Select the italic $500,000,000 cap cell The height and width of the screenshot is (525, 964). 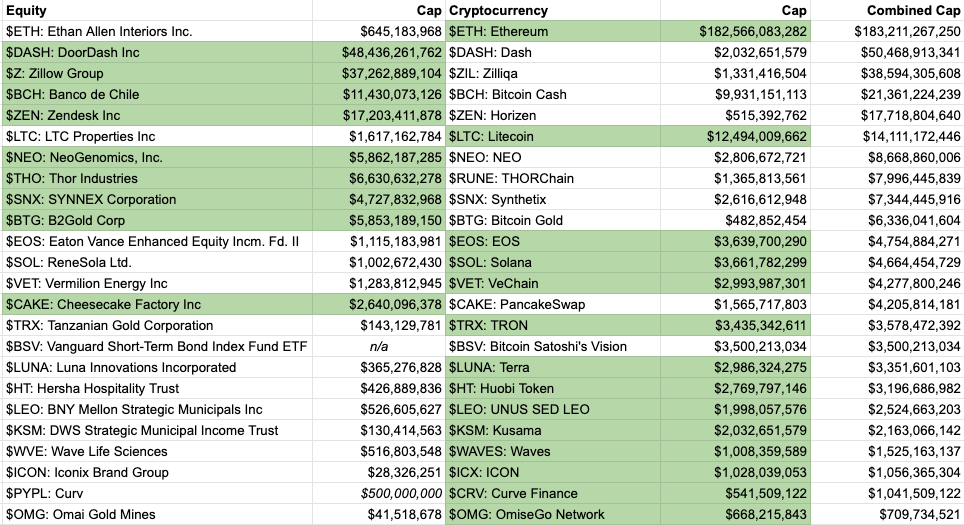tap(379, 493)
